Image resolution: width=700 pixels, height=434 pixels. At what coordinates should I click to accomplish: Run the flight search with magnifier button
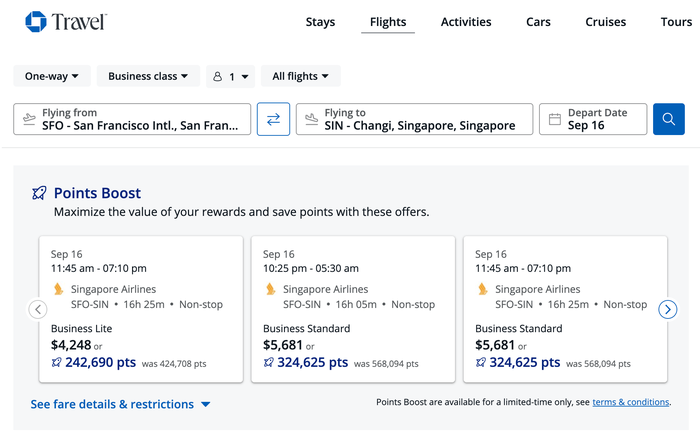[x=668, y=119]
